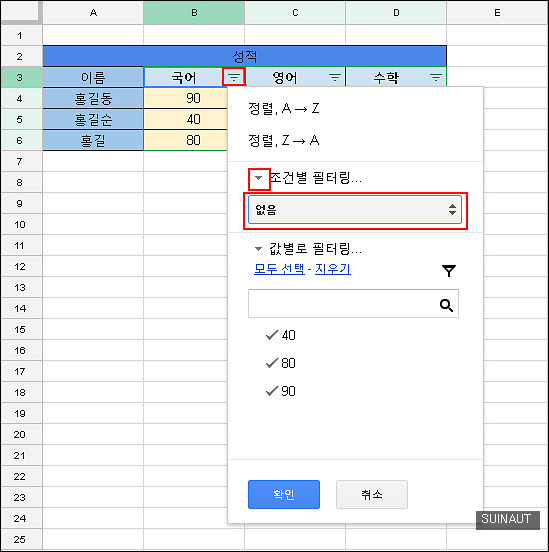Cancel with the 취소 button
This screenshot has width=549, height=552.
click(x=372, y=495)
